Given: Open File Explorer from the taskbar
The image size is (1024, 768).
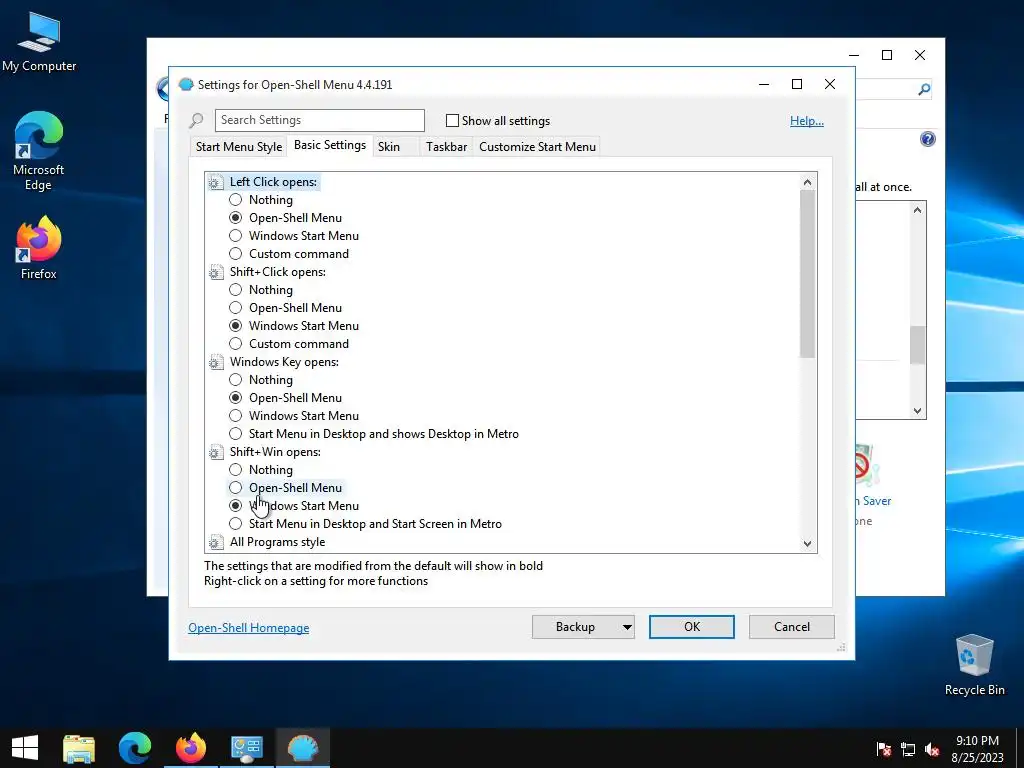Looking at the screenshot, I should pos(79,748).
